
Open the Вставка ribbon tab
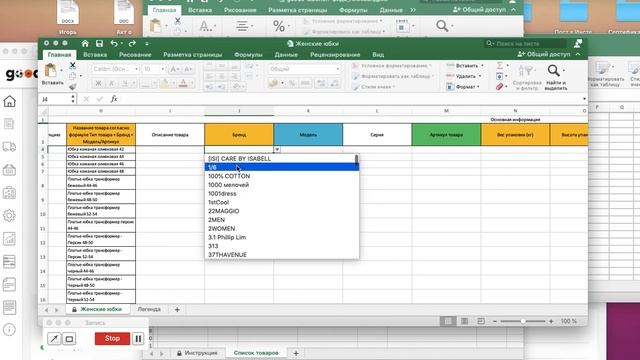coord(95,54)
